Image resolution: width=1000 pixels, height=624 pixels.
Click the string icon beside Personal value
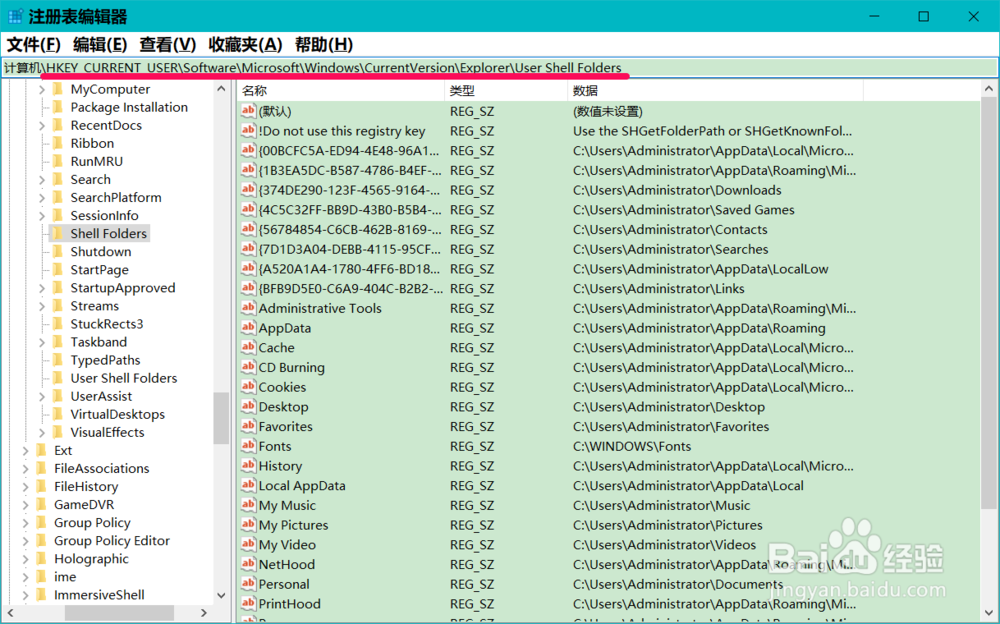[248, 584]
